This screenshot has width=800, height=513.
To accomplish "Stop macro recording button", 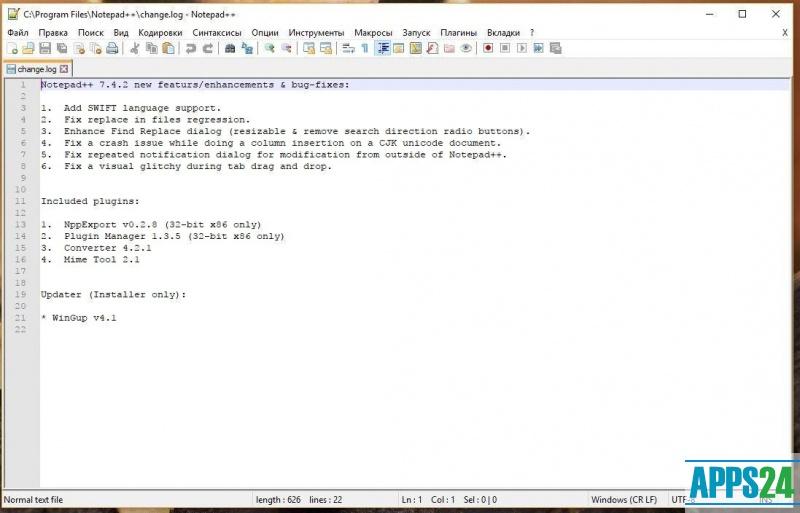I will [505, 48].
